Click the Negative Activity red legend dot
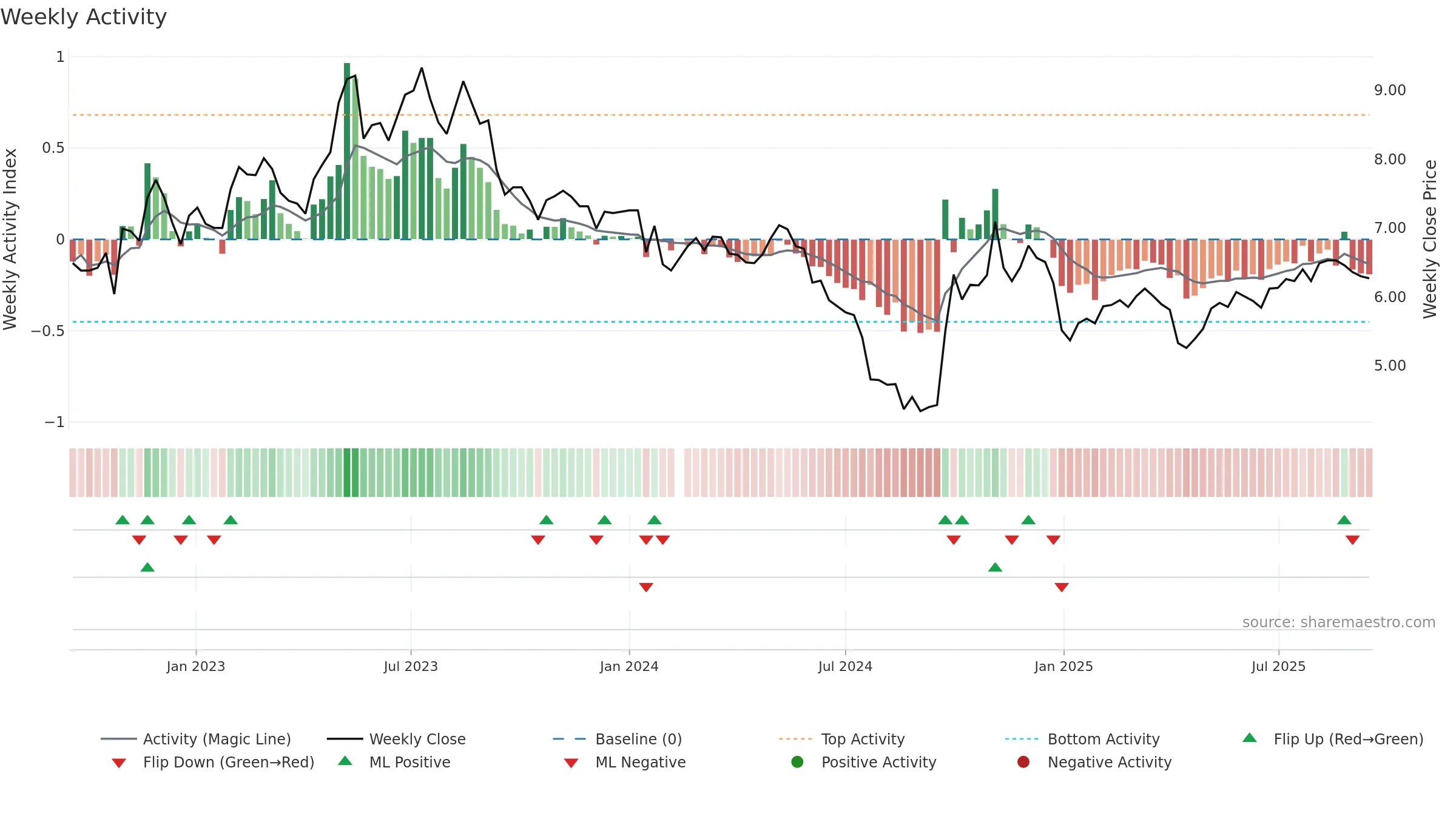 coord(1023,762)
